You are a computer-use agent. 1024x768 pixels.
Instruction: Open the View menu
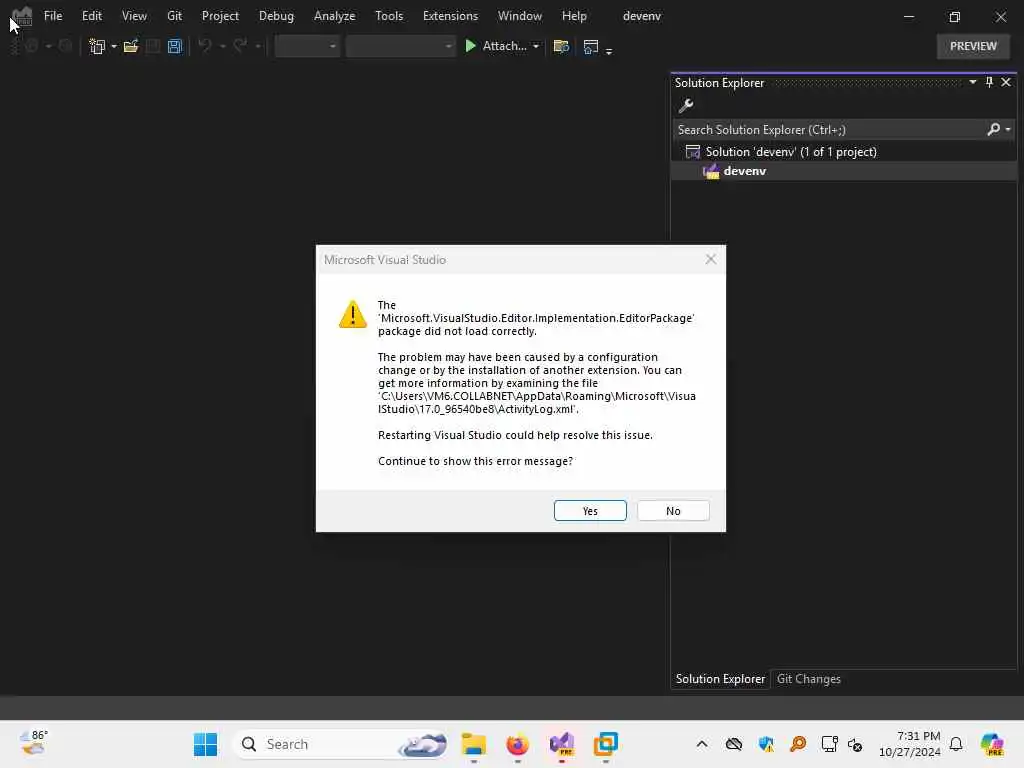coord(135,16)
